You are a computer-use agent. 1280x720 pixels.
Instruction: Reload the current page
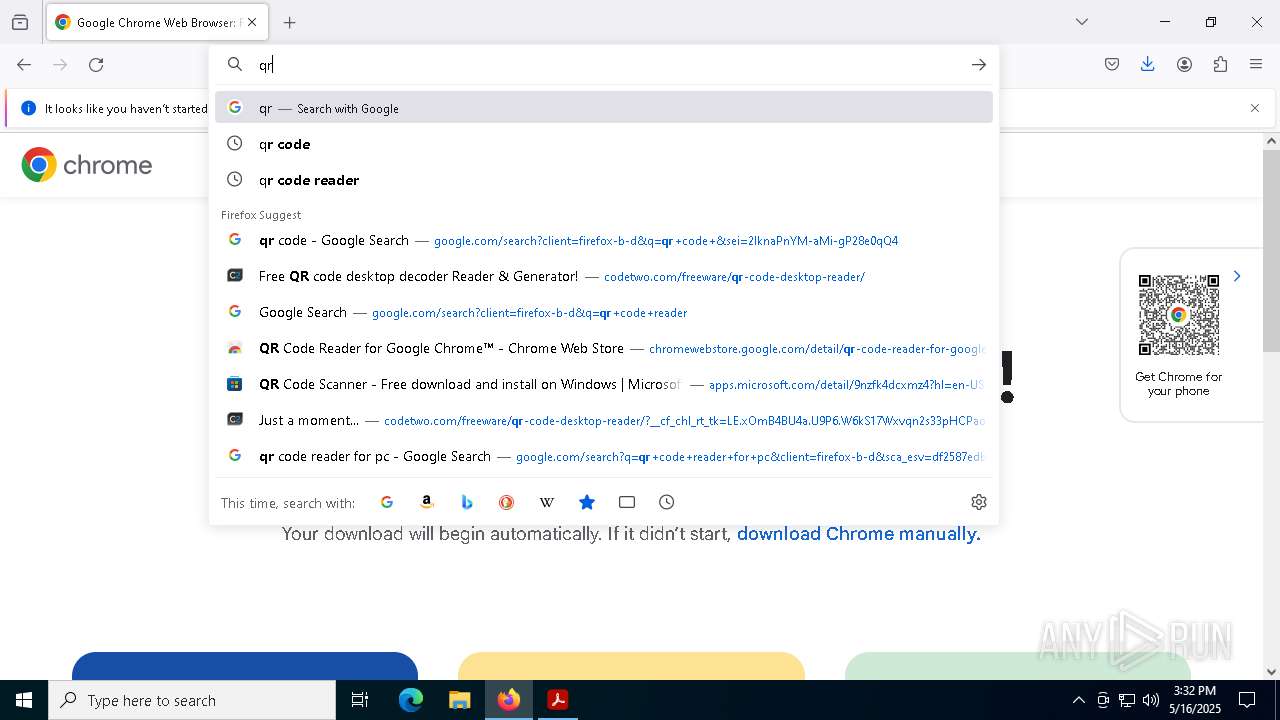pos(96,65)
